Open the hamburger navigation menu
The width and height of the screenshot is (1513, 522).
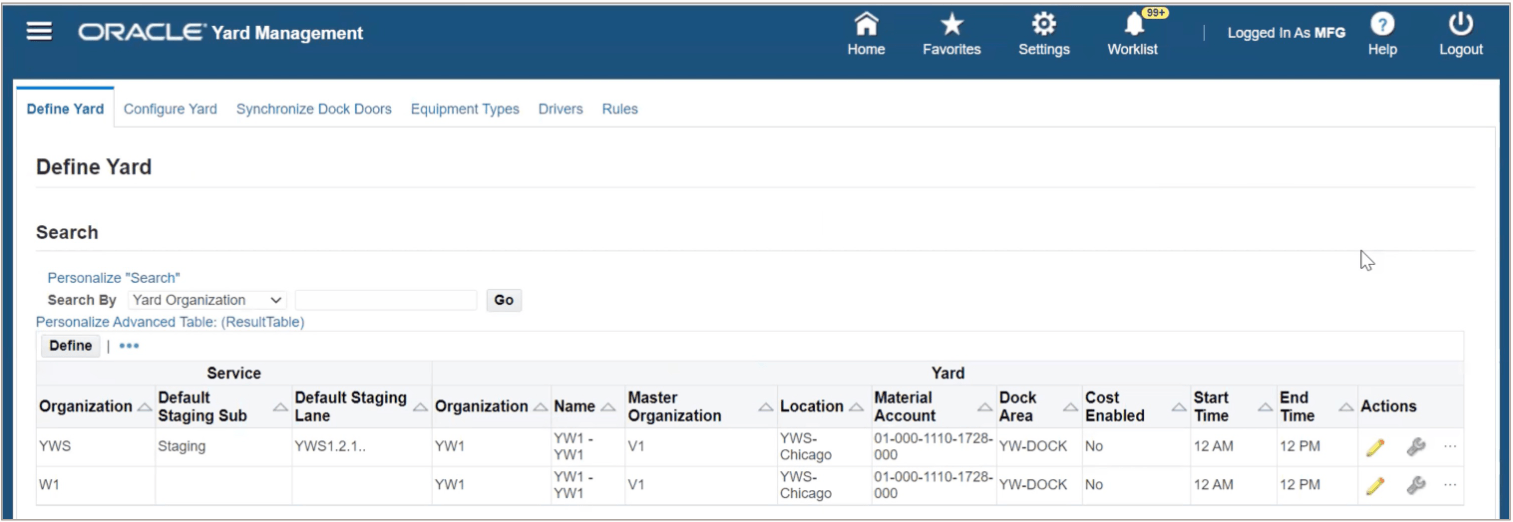(x=39, y=32)
